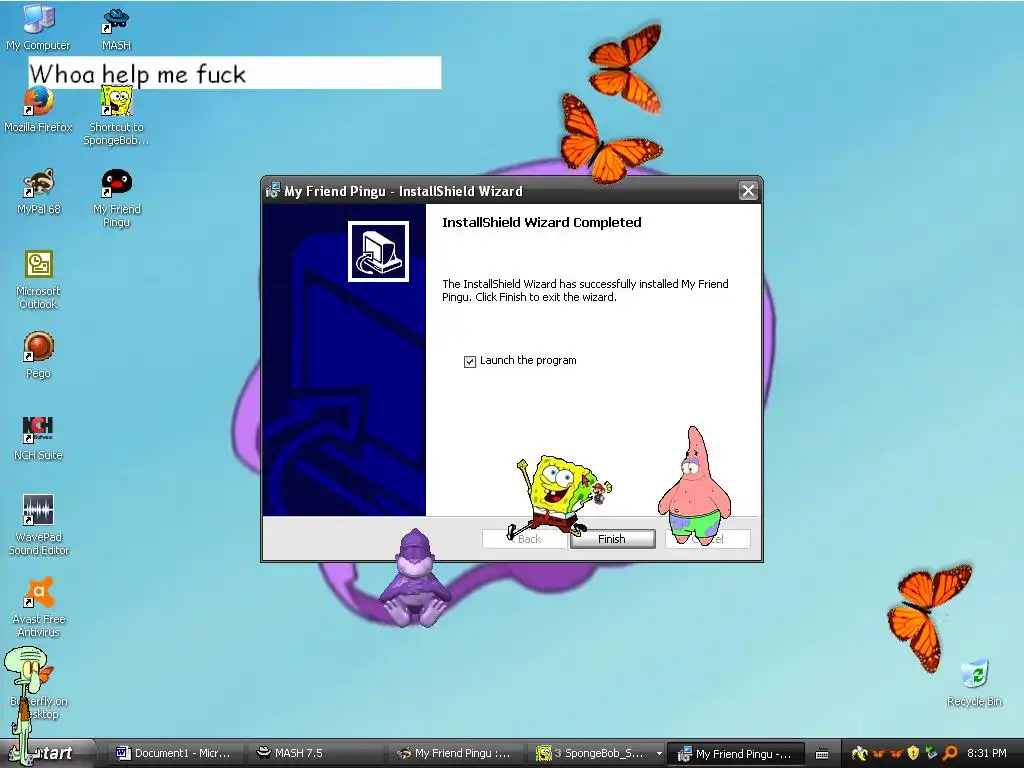Open the Recycle Bin
1024x768 pixels.
[974, 682]
